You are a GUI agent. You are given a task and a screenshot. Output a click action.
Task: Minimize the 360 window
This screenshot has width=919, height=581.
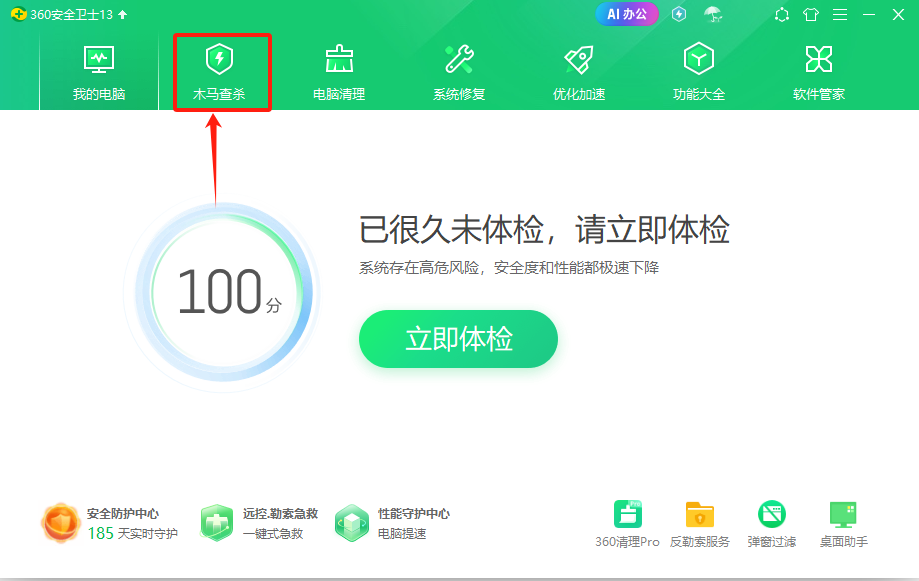pos(869,15)
